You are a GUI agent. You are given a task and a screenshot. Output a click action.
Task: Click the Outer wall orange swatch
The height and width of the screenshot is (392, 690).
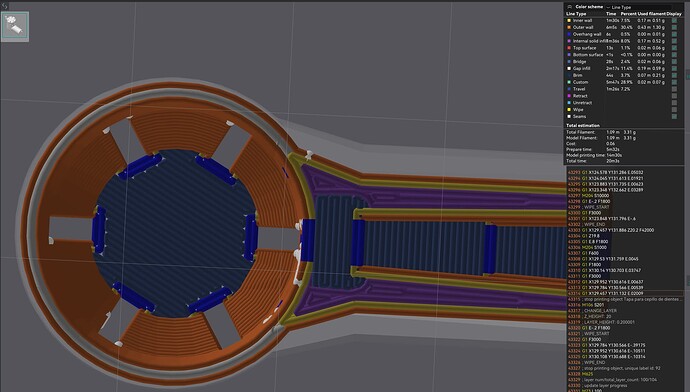click(x=569, y=27)
